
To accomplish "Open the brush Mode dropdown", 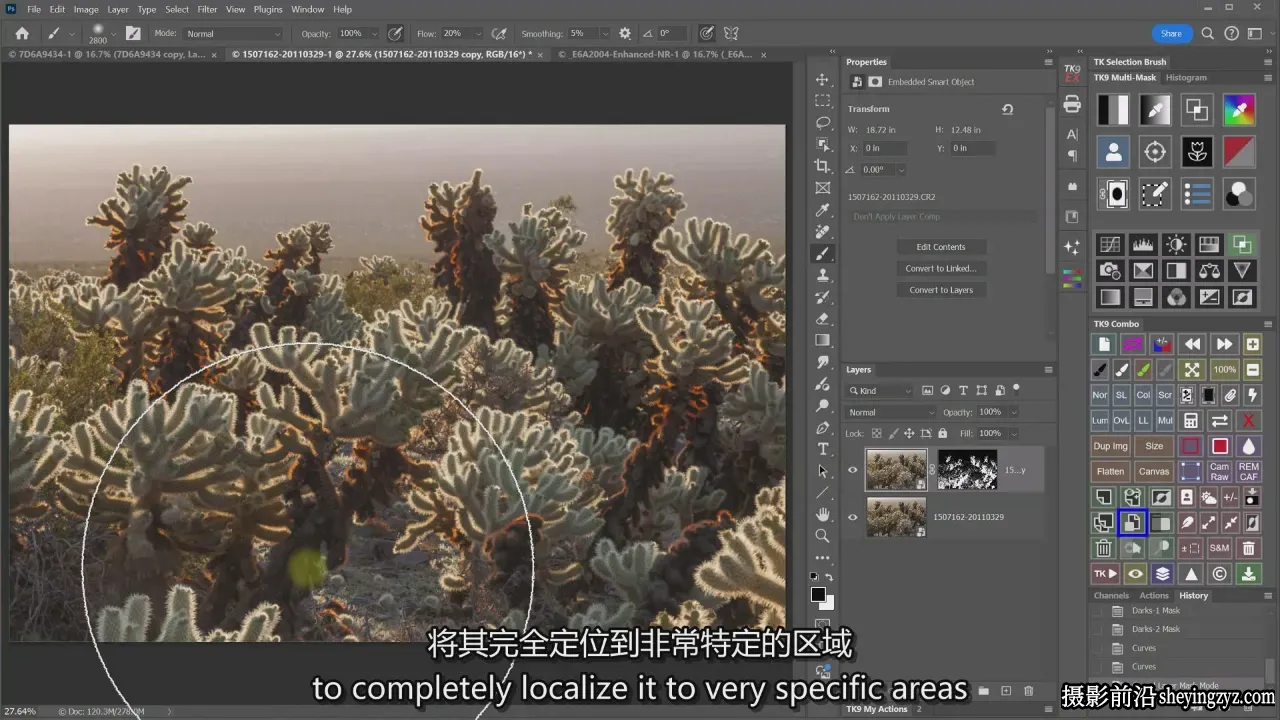I will tap(233, 33).
